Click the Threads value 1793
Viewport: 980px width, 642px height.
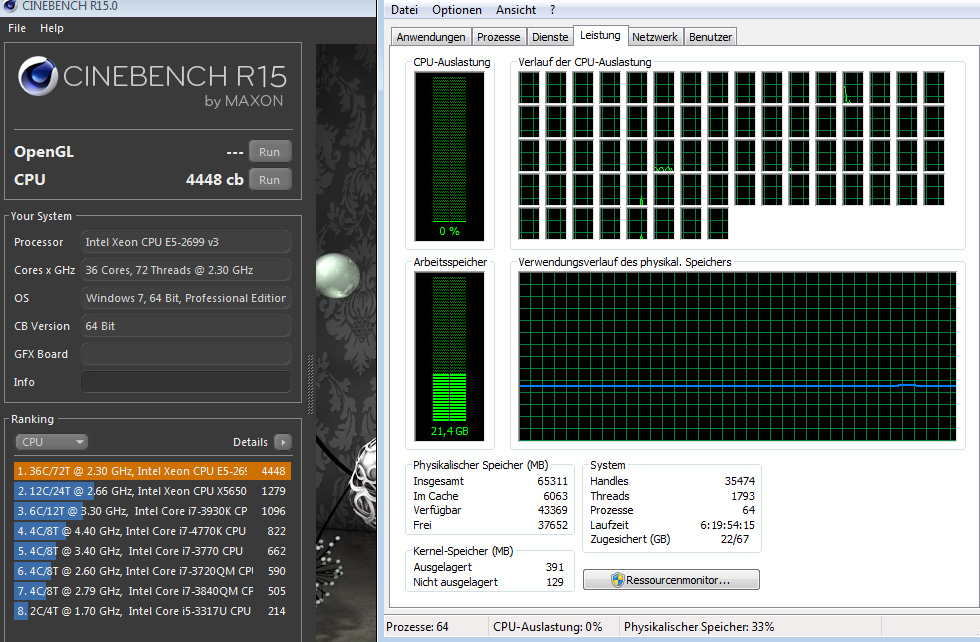(x=743, y=496)
